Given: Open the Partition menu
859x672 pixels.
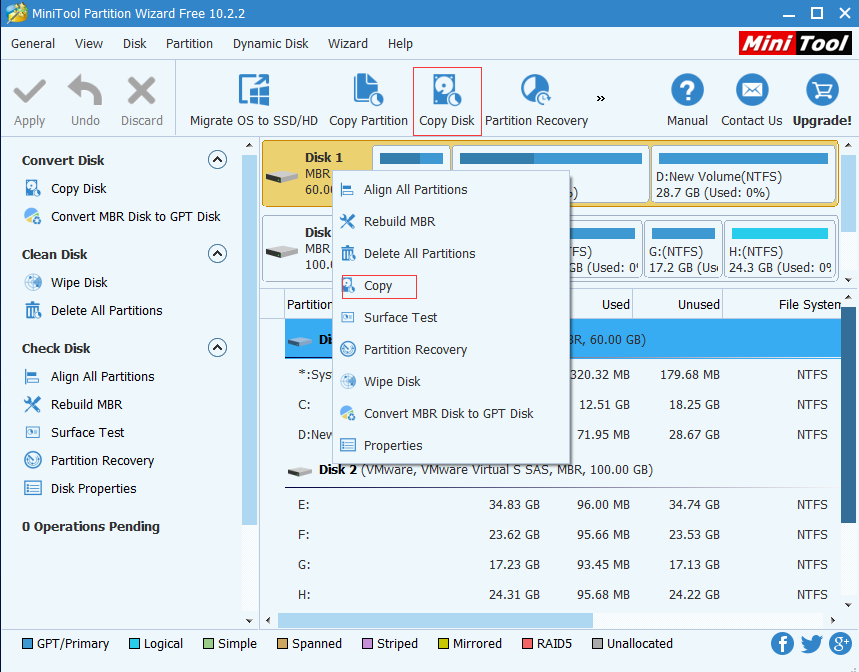Looking at the screenshot, I should tap(189, 44).
